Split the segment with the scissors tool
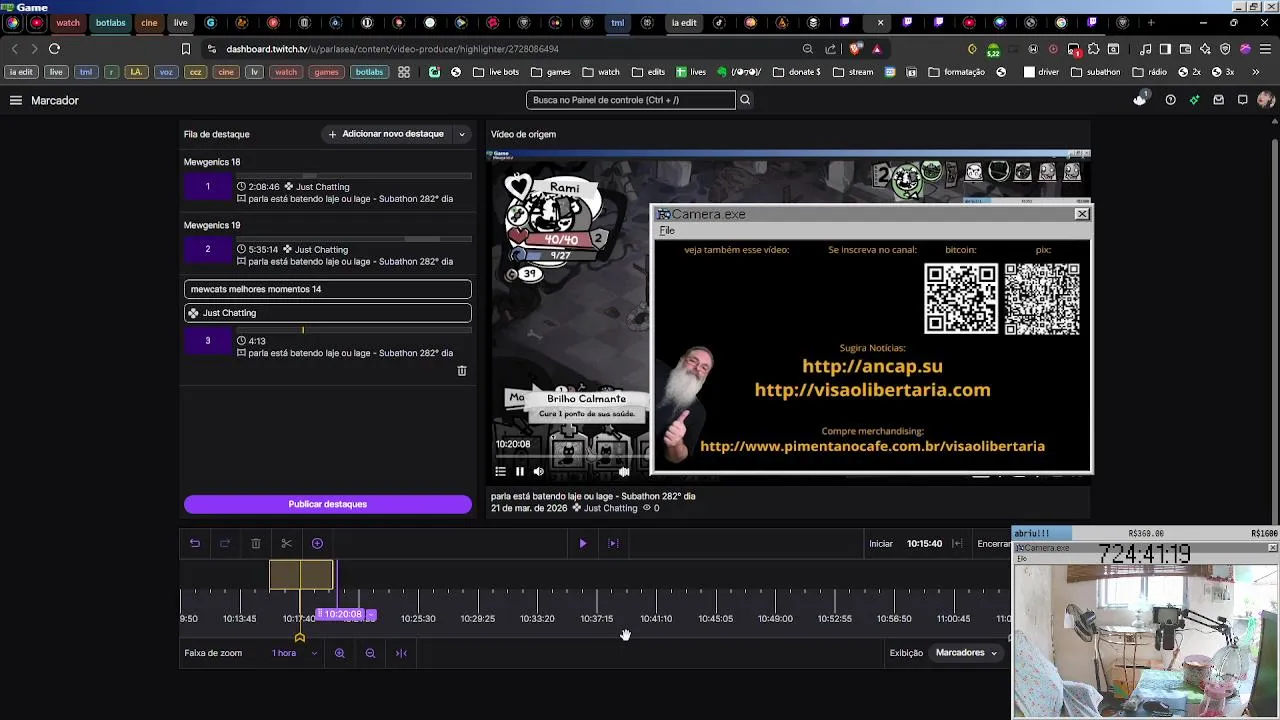Screen dimensions: 1280x720 [286, 543]
